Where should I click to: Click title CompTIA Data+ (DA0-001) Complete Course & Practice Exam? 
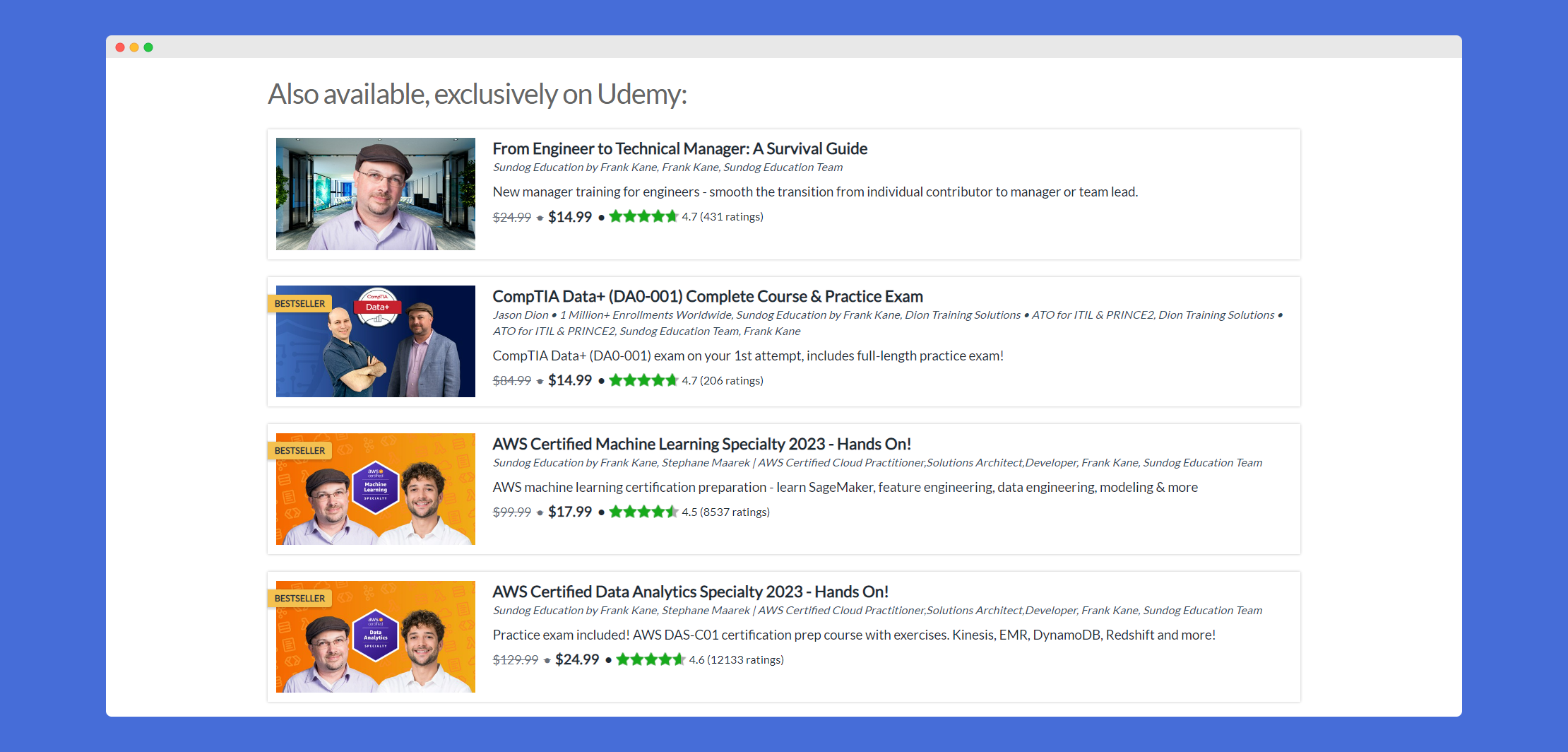[x=708, y=296]
